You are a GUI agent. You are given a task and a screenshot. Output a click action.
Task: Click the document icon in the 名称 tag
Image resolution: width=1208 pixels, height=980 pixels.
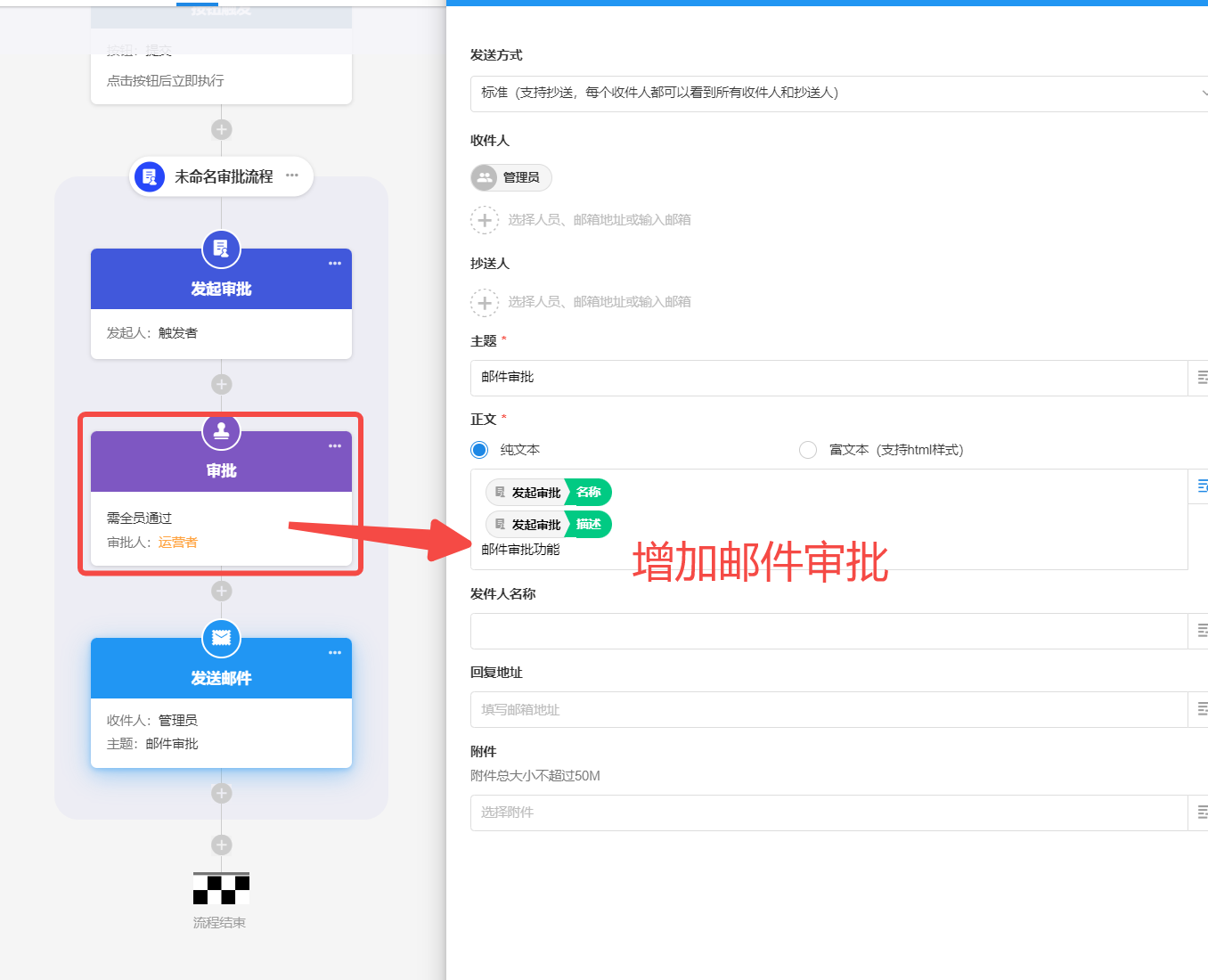pyautogui.click(x=501, y=493)
